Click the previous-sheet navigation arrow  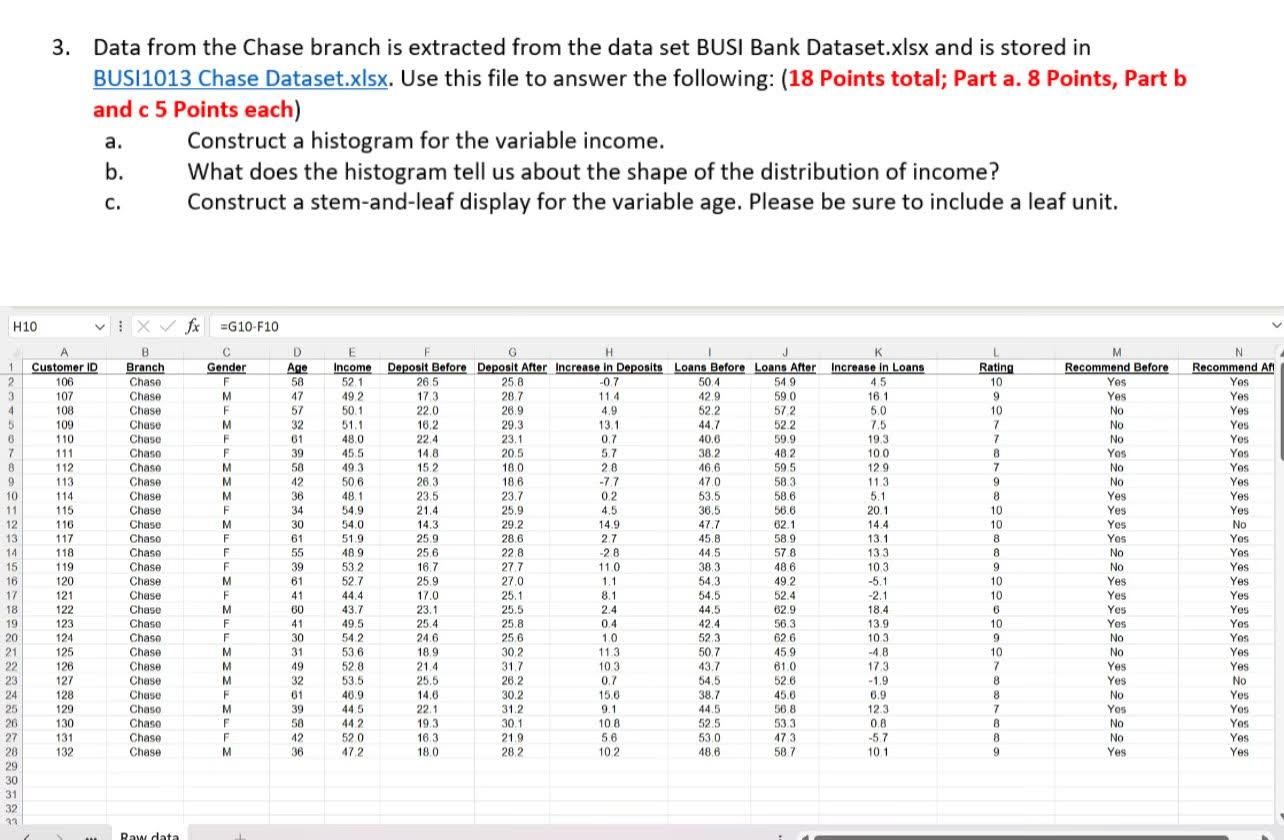[x=26, y=835]
